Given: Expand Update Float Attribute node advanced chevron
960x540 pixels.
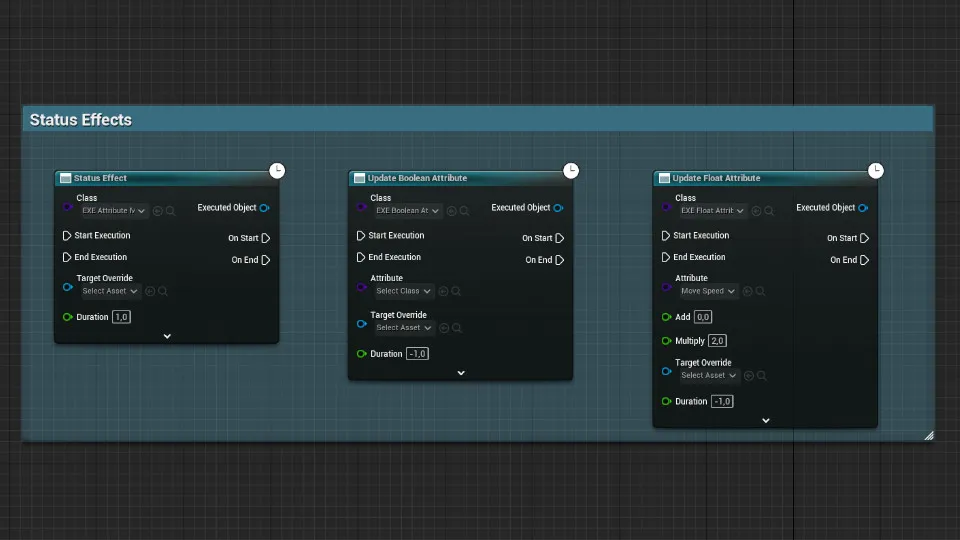Looking at the screenshot, I should [766, 421].
